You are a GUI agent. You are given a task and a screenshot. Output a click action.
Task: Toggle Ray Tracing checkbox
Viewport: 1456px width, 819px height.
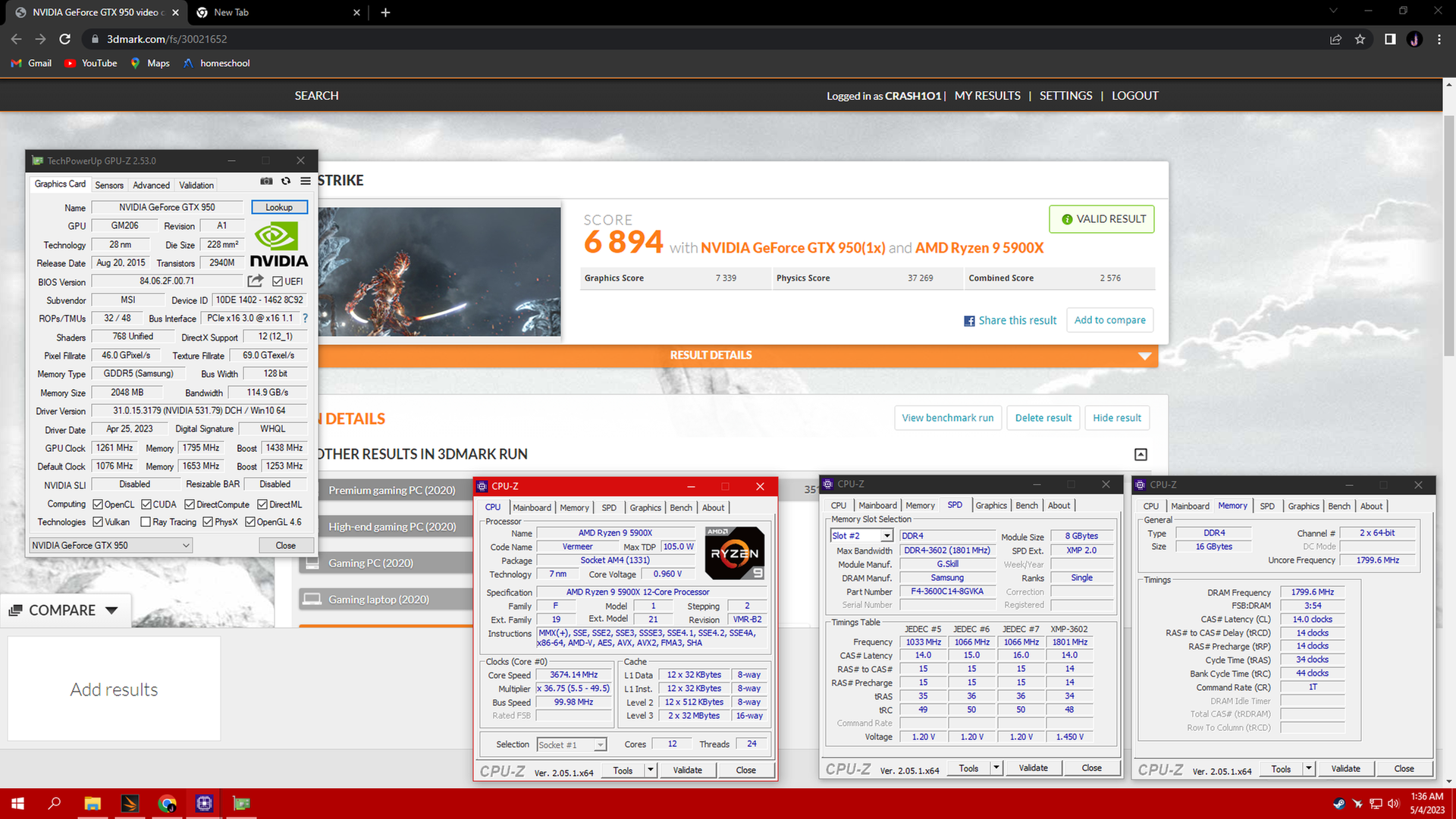click(x=146, y=522)
